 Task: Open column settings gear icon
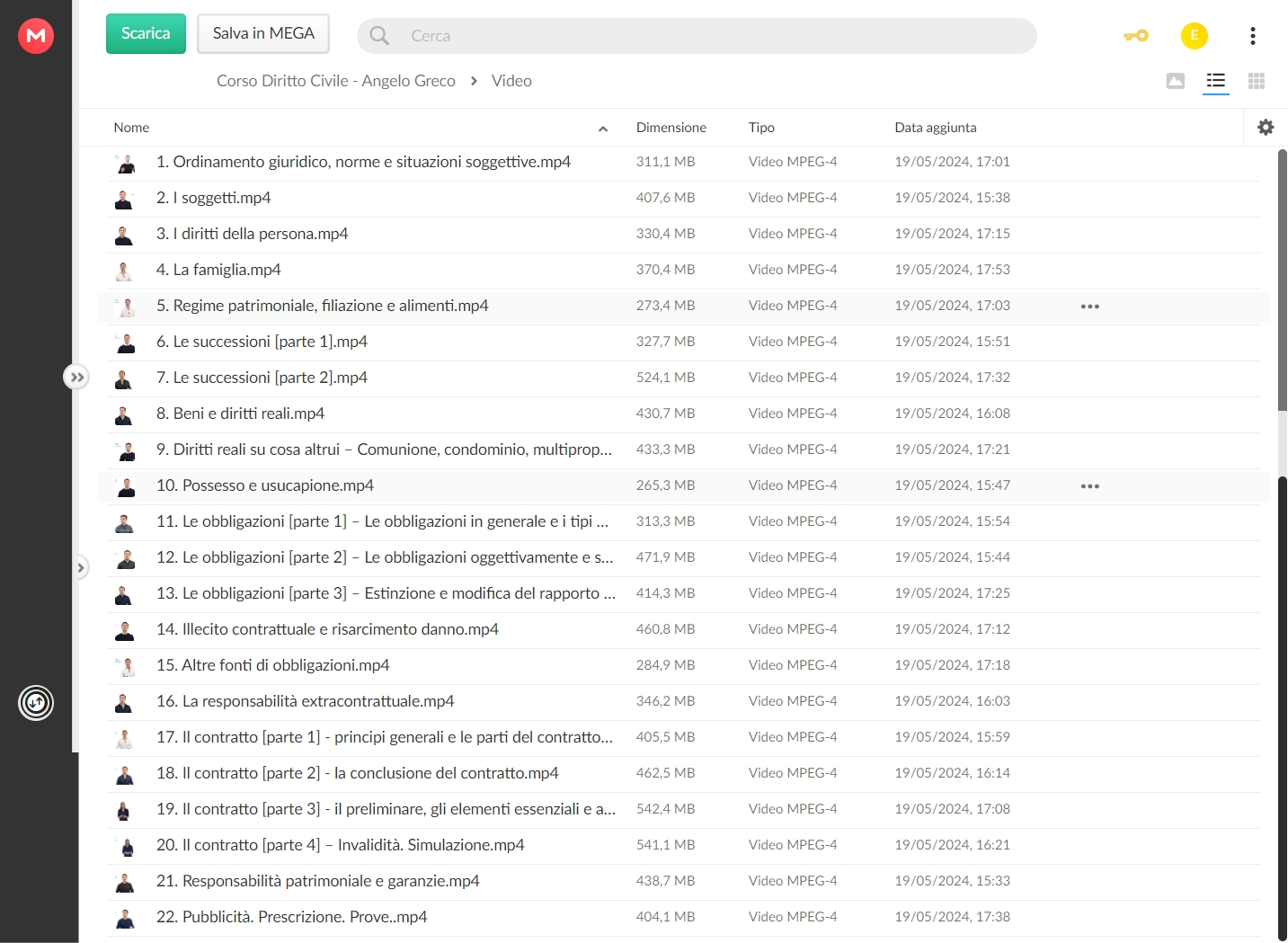click(x=1266, y=128)
